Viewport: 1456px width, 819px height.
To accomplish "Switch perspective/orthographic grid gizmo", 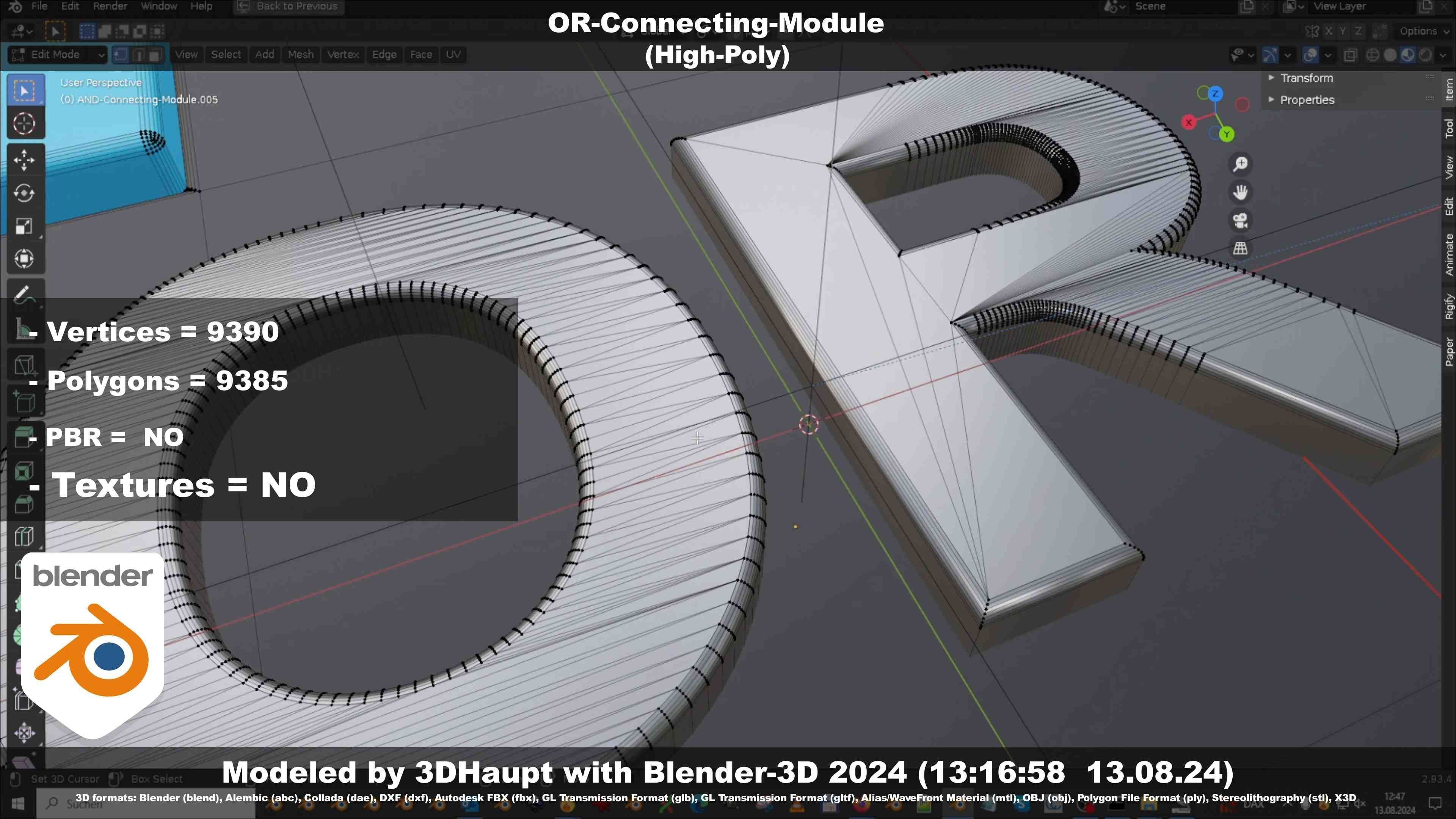I will [1241, 248].
